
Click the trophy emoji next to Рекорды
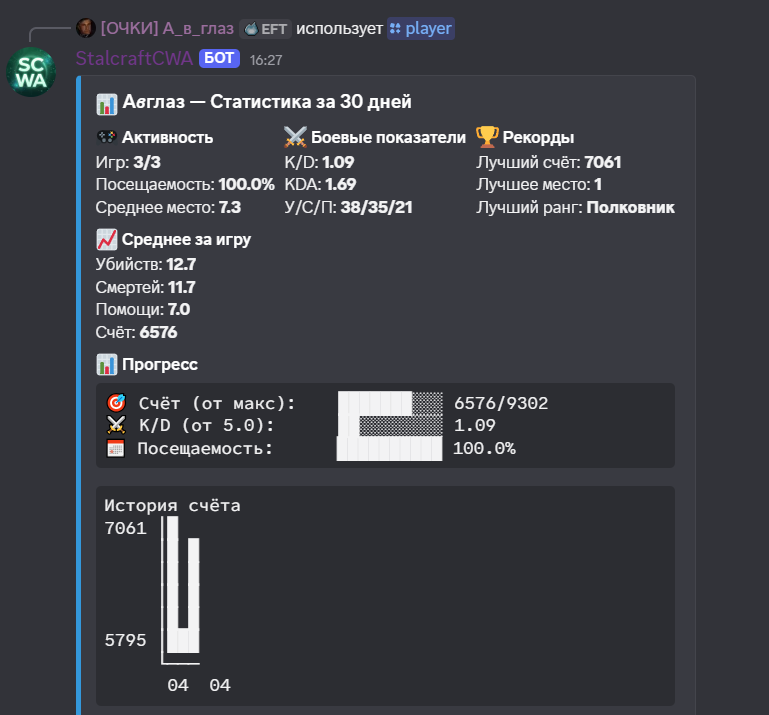coord(487,138)
